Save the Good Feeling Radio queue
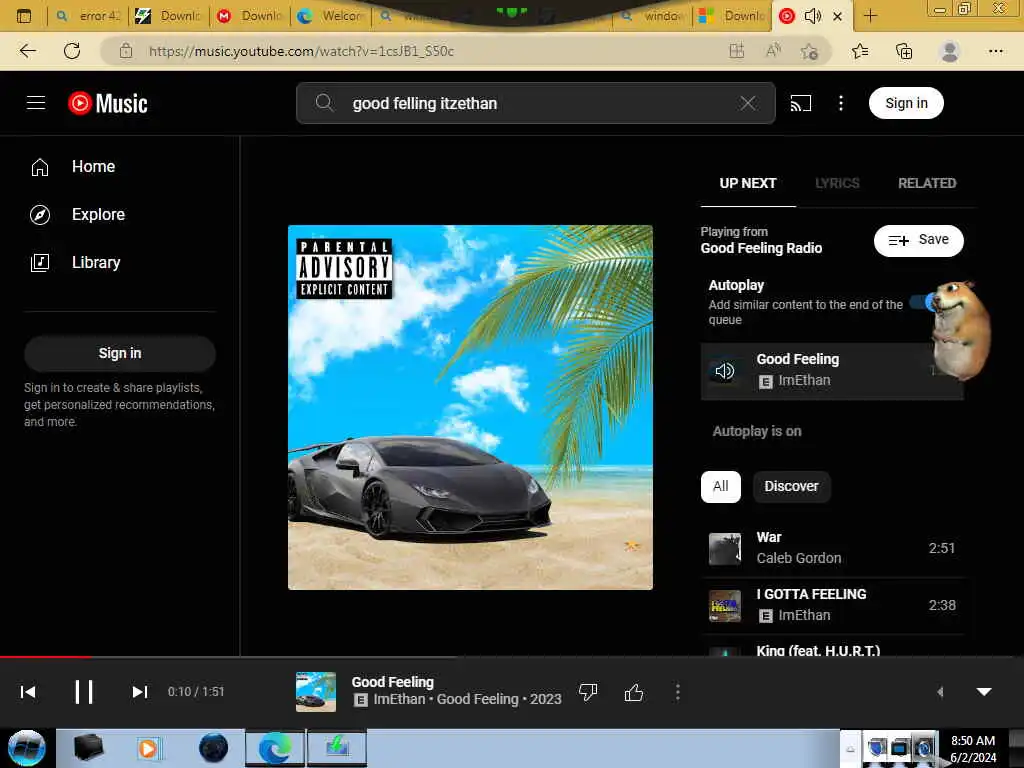 (918, 240)
